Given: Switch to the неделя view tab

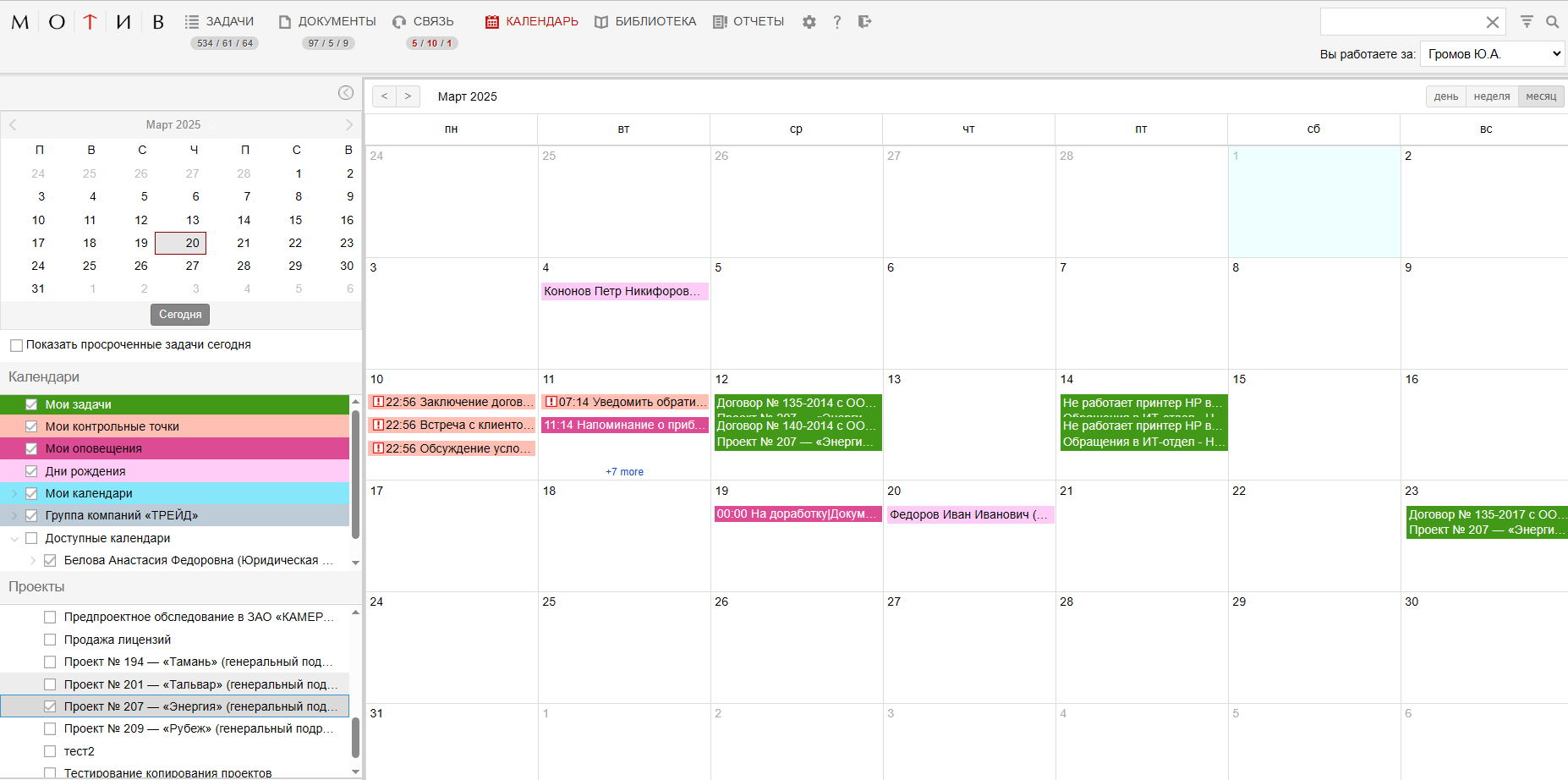Looking at the screenshot, I should (1491, 96).
